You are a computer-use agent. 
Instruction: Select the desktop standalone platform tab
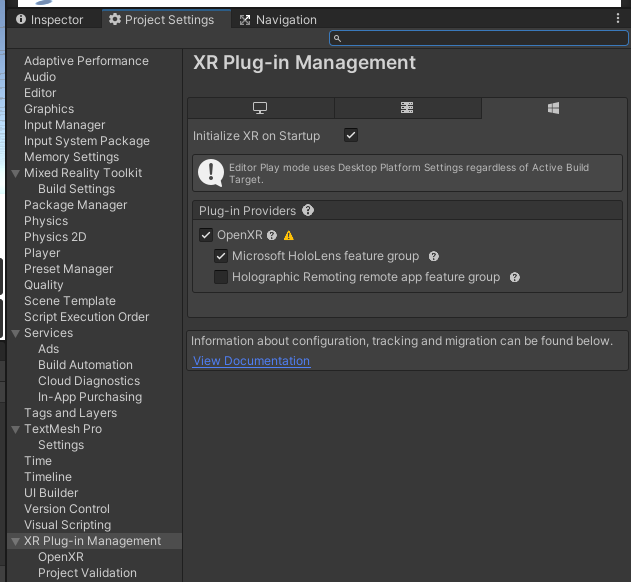coord(260,108)
